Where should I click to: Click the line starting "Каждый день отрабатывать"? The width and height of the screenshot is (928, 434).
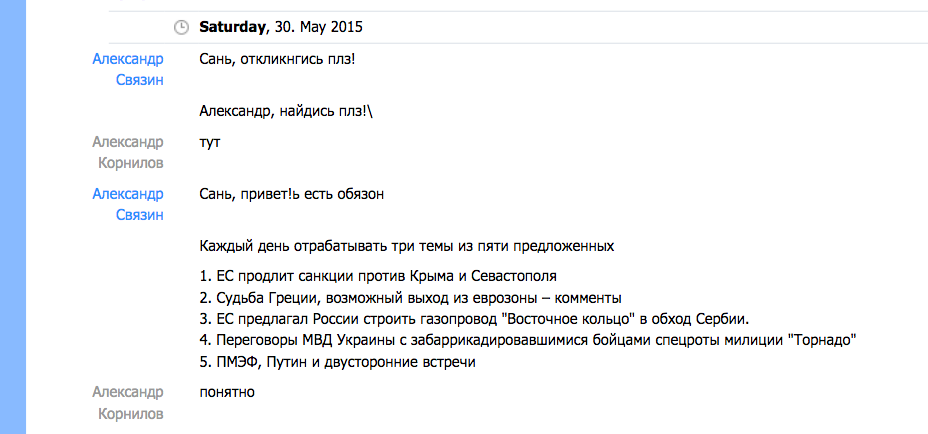pos(406,245)
